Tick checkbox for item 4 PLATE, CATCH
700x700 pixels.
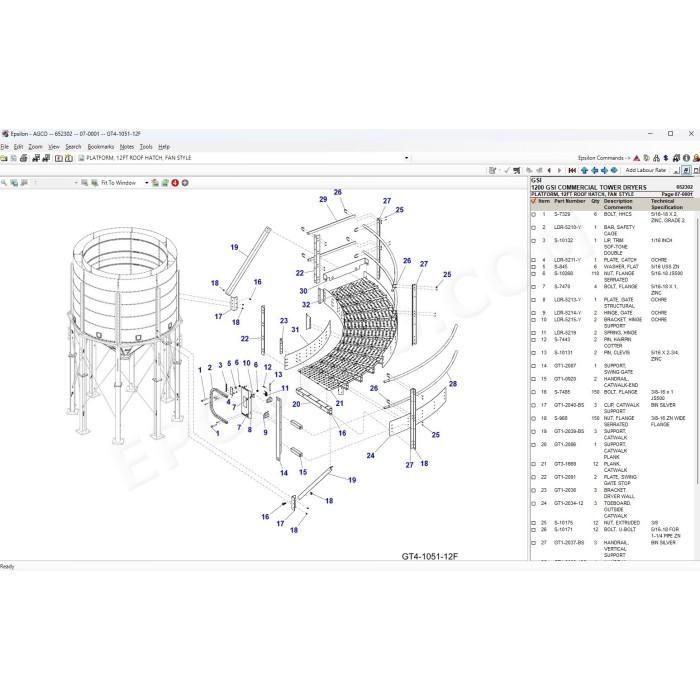coord(533,260)
